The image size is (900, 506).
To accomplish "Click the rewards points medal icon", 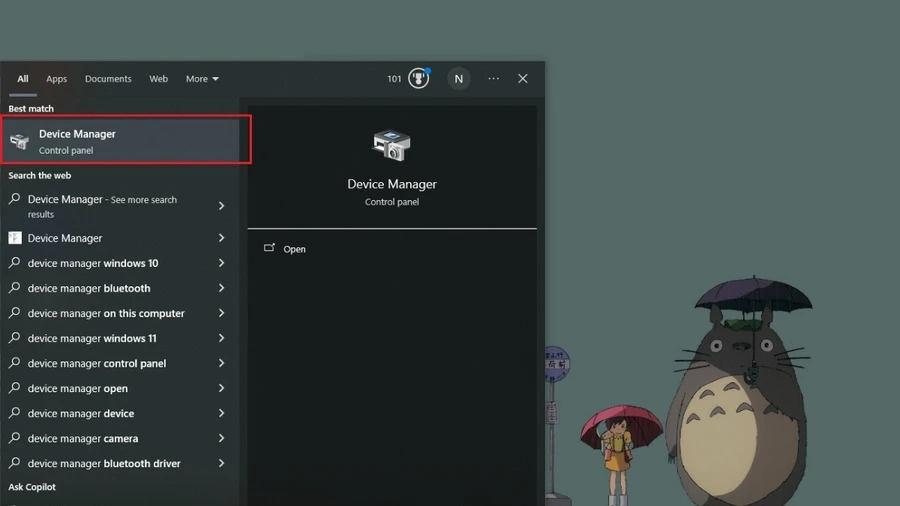I will point(418,78).
